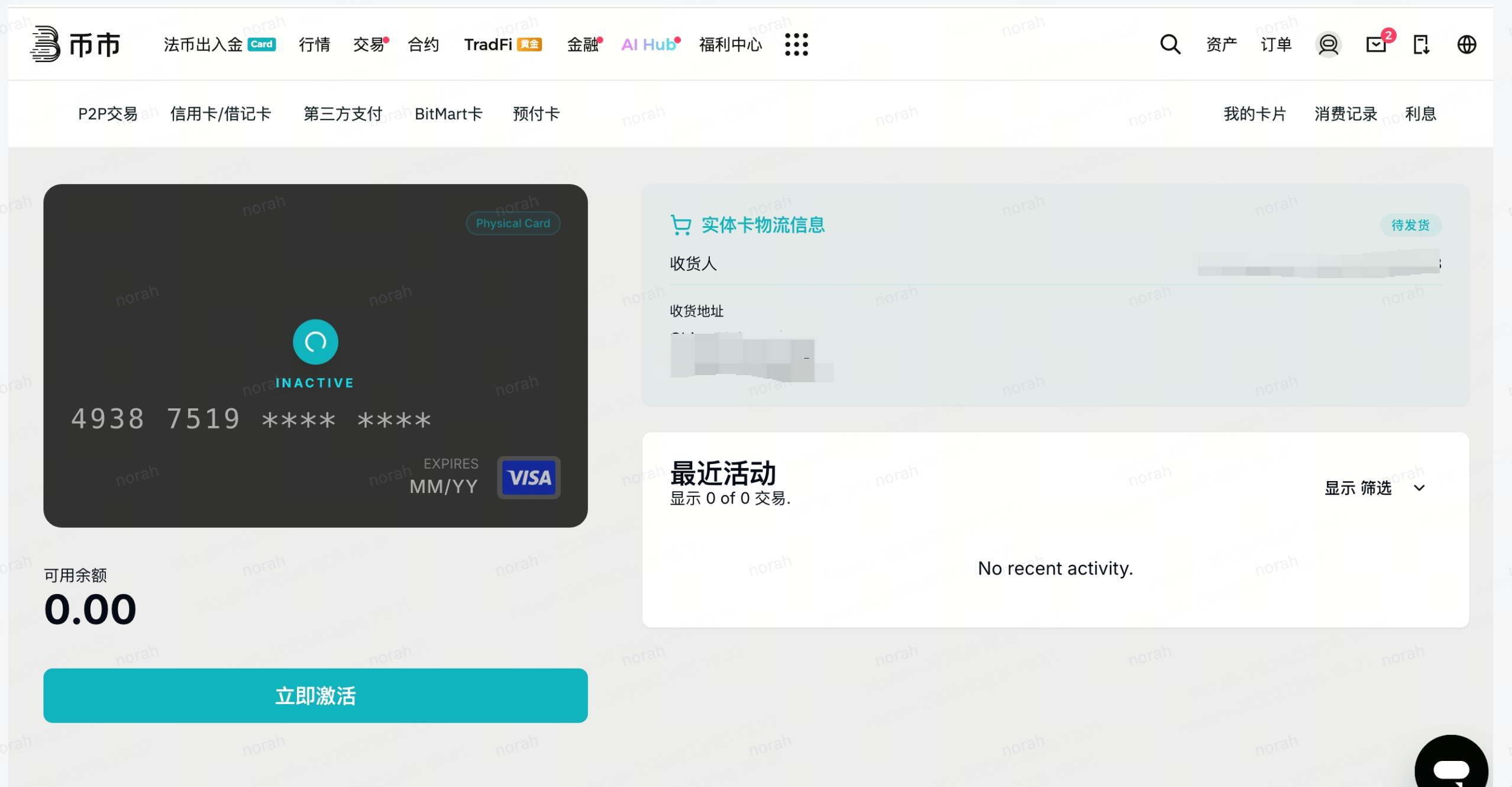Image resolution: width=1512 pixels, height=787 pixels.
Task: Open the 法币出入金 menu
Action: [x=203, y=44]
